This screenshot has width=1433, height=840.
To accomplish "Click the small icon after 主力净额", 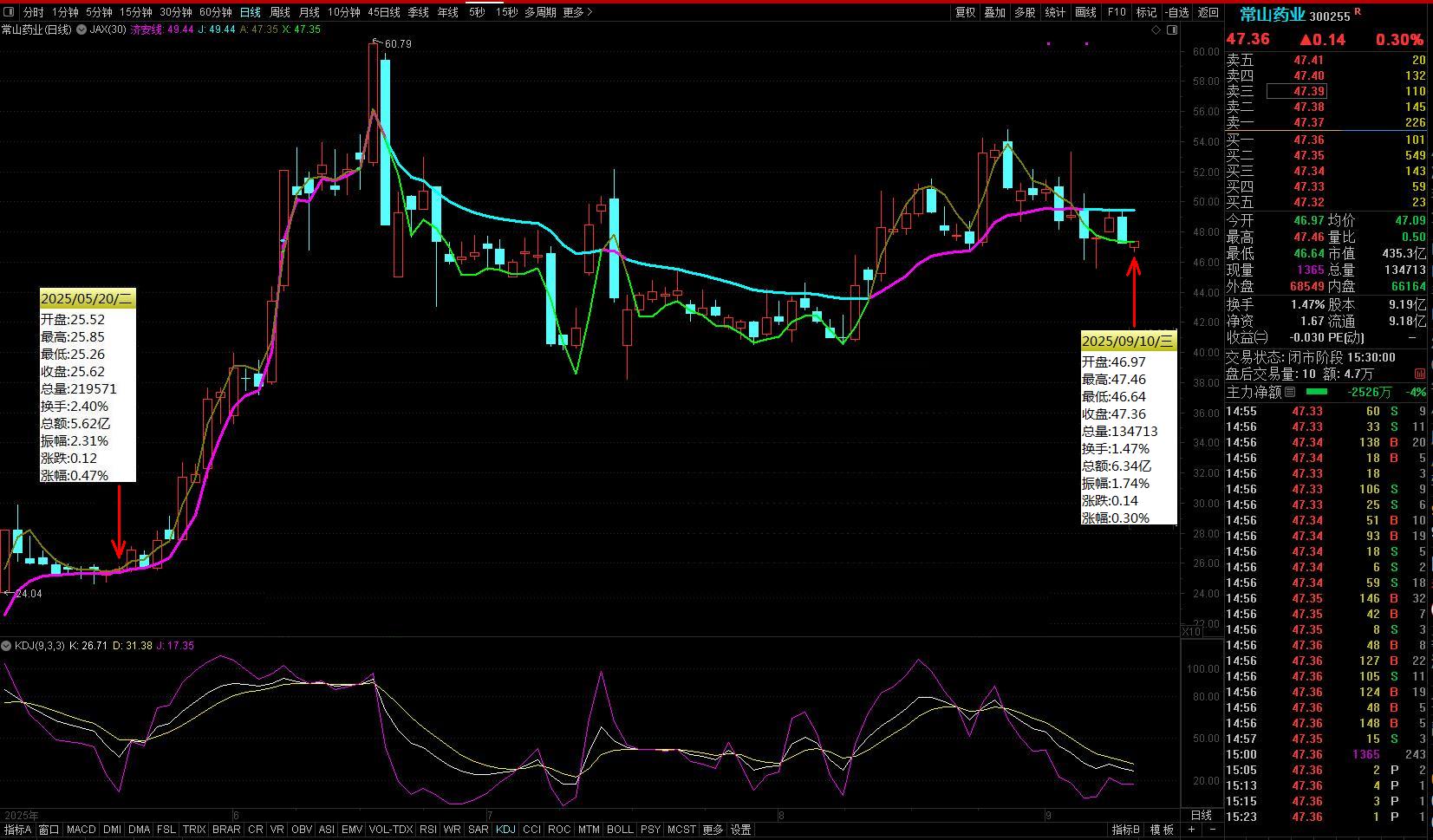I will click(x=1290, y=392).
